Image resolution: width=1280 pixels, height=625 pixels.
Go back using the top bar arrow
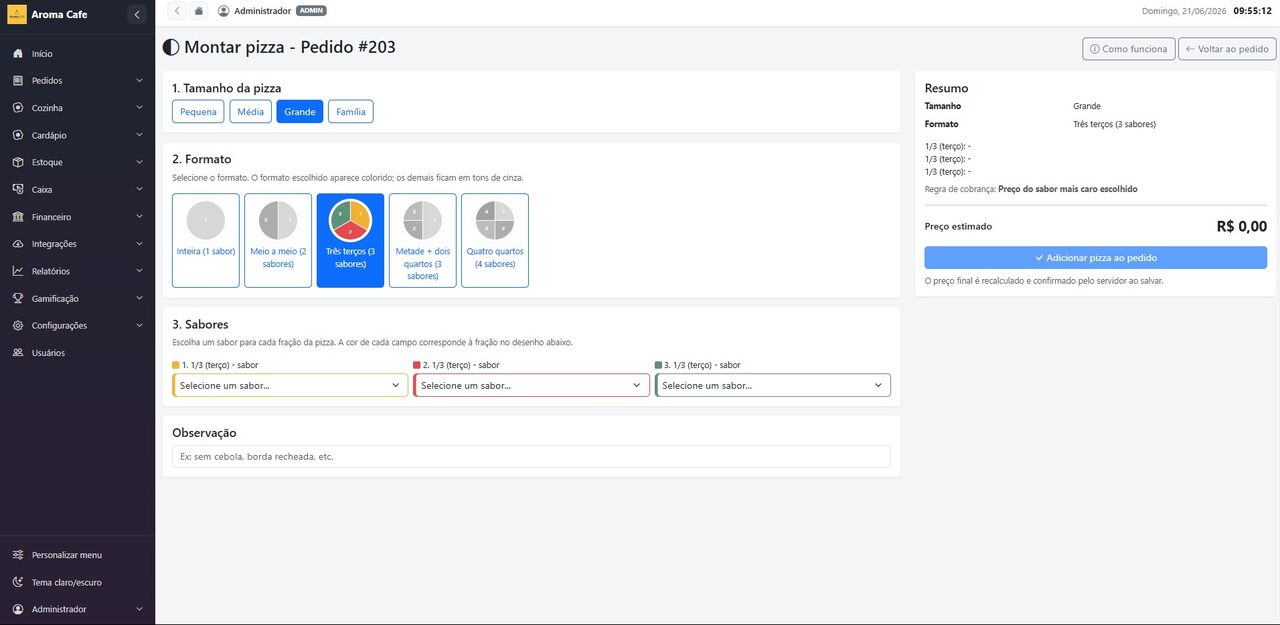[x=177, y=11]
